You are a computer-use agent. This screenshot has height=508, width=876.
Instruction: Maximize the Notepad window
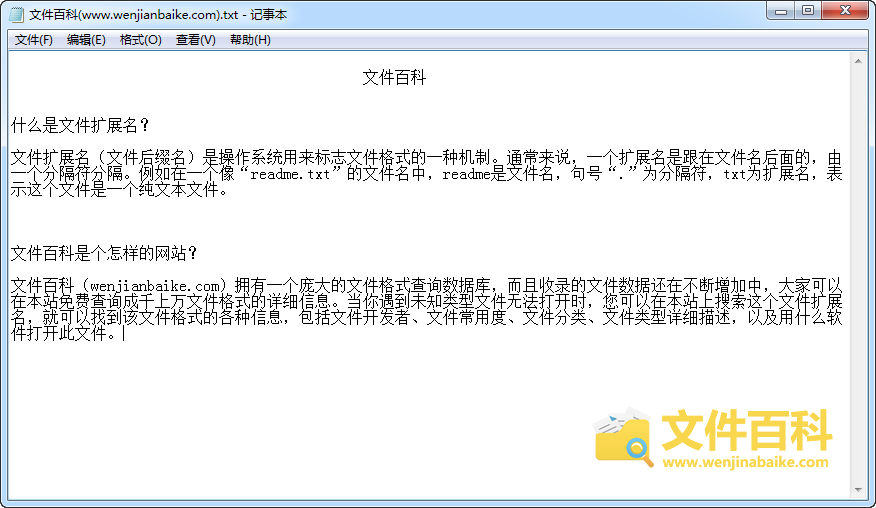(x=808, y=11)
